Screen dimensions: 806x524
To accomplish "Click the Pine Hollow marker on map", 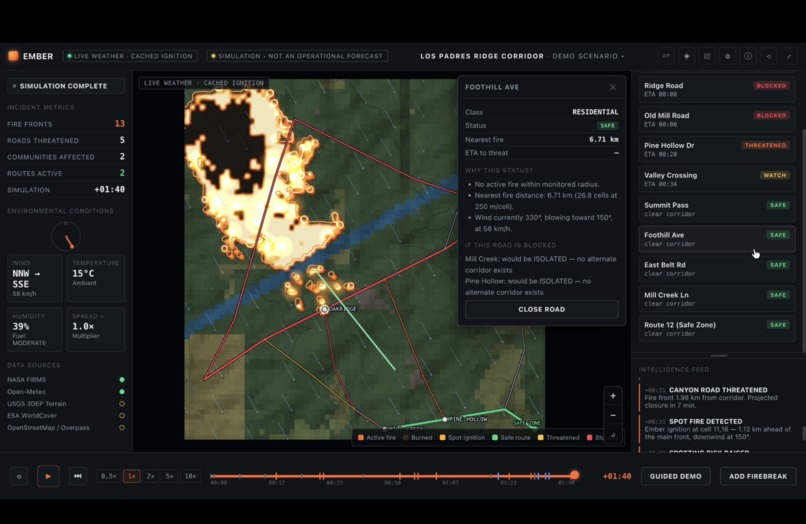I will point(445,419).
